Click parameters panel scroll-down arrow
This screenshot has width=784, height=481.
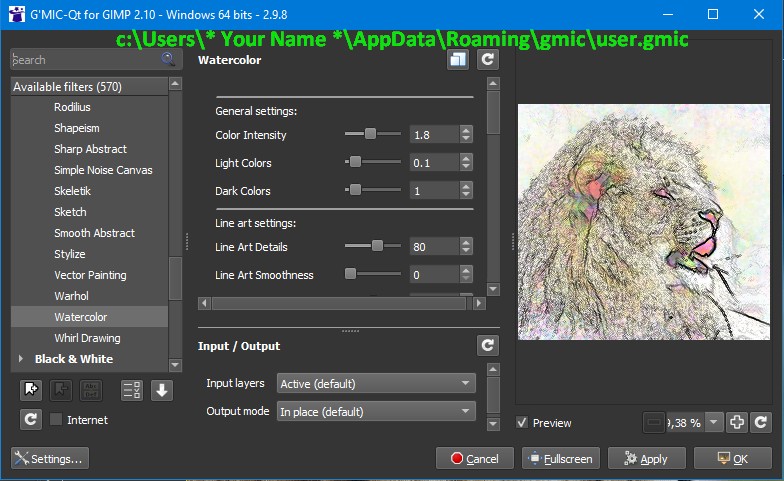point(493,289)
